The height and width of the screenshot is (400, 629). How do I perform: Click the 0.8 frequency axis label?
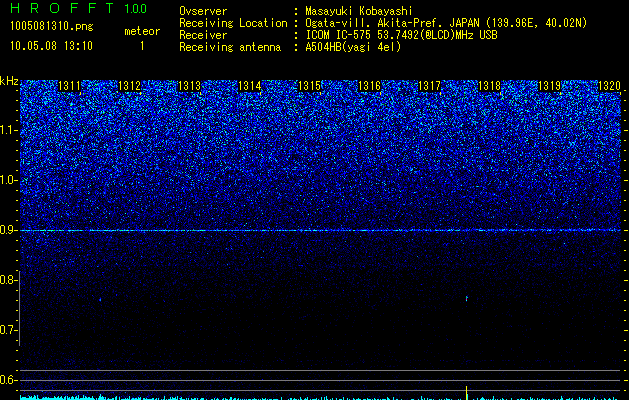pos(7,280)
